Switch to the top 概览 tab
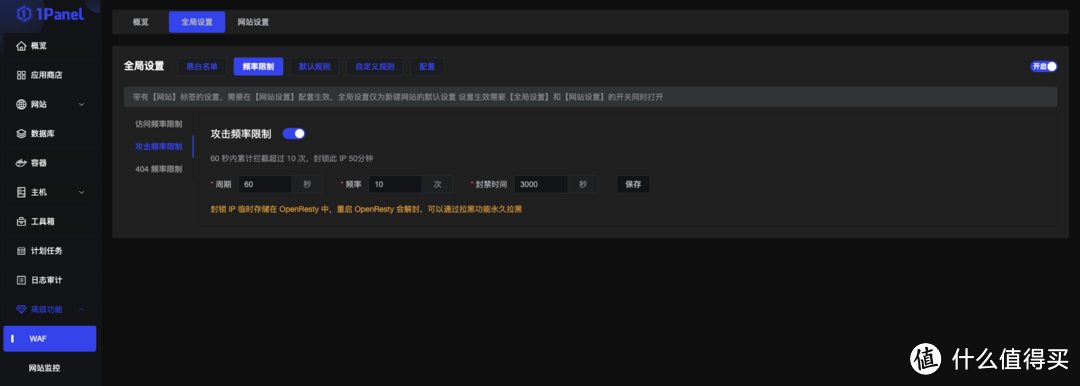Viewport: 1080px width, 386px height. coord(141,22)
